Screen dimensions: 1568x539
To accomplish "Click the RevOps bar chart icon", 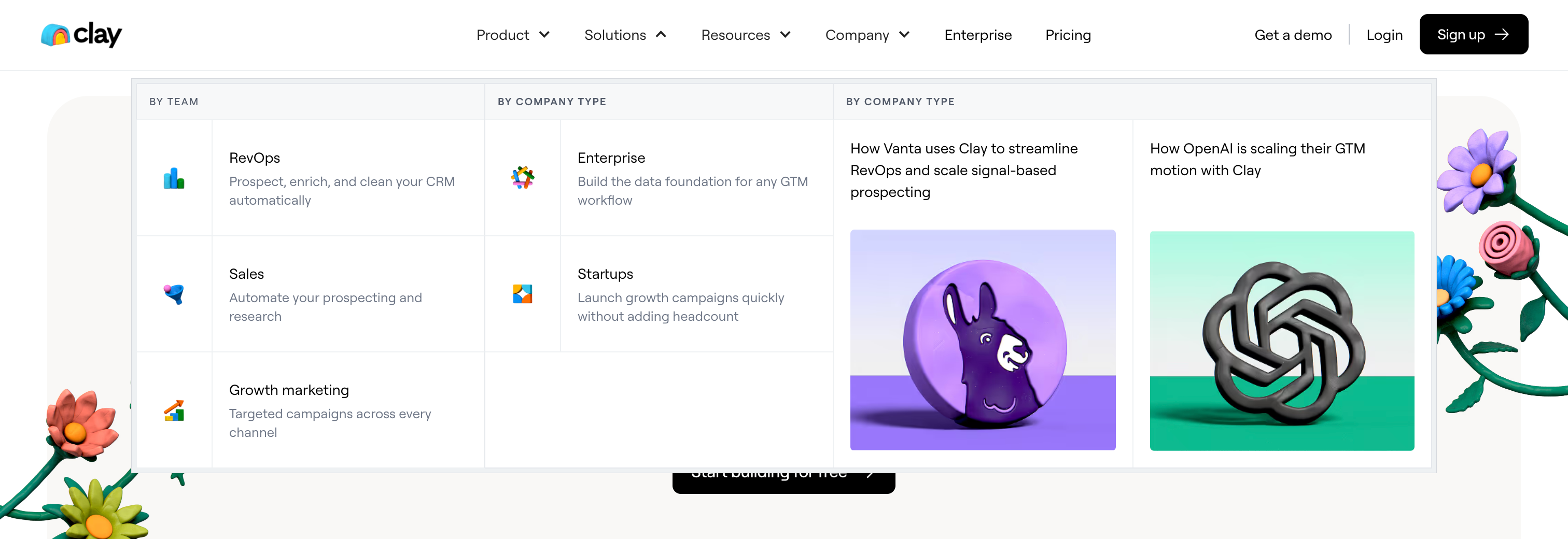I will tap(174, 178).
